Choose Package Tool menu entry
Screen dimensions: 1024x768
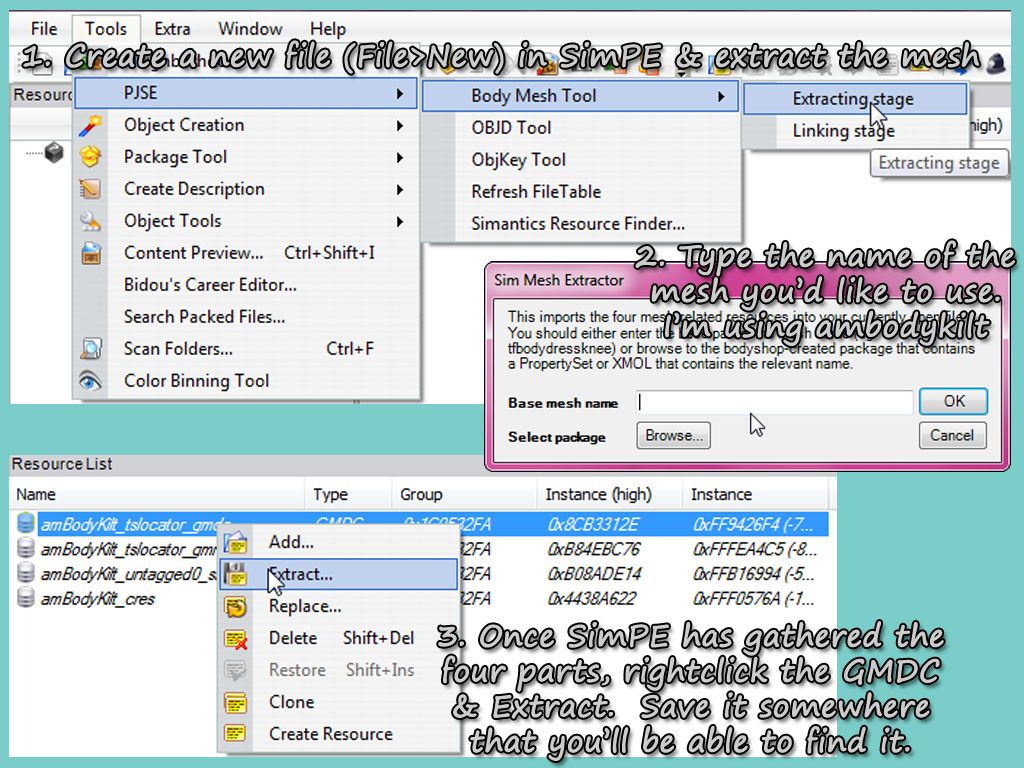point(246,157)
